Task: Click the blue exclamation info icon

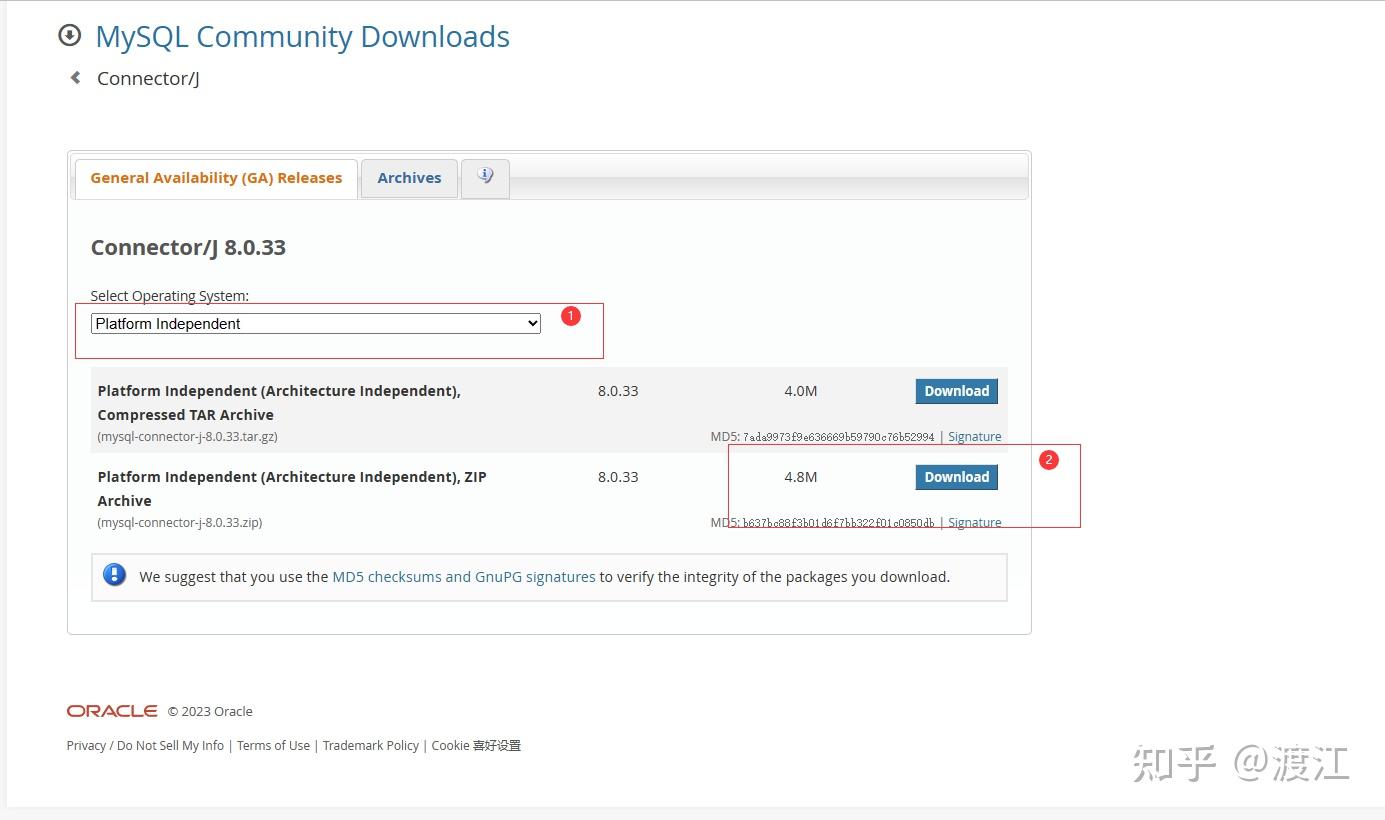Action: pyautogui.click(x=115, y=575)
